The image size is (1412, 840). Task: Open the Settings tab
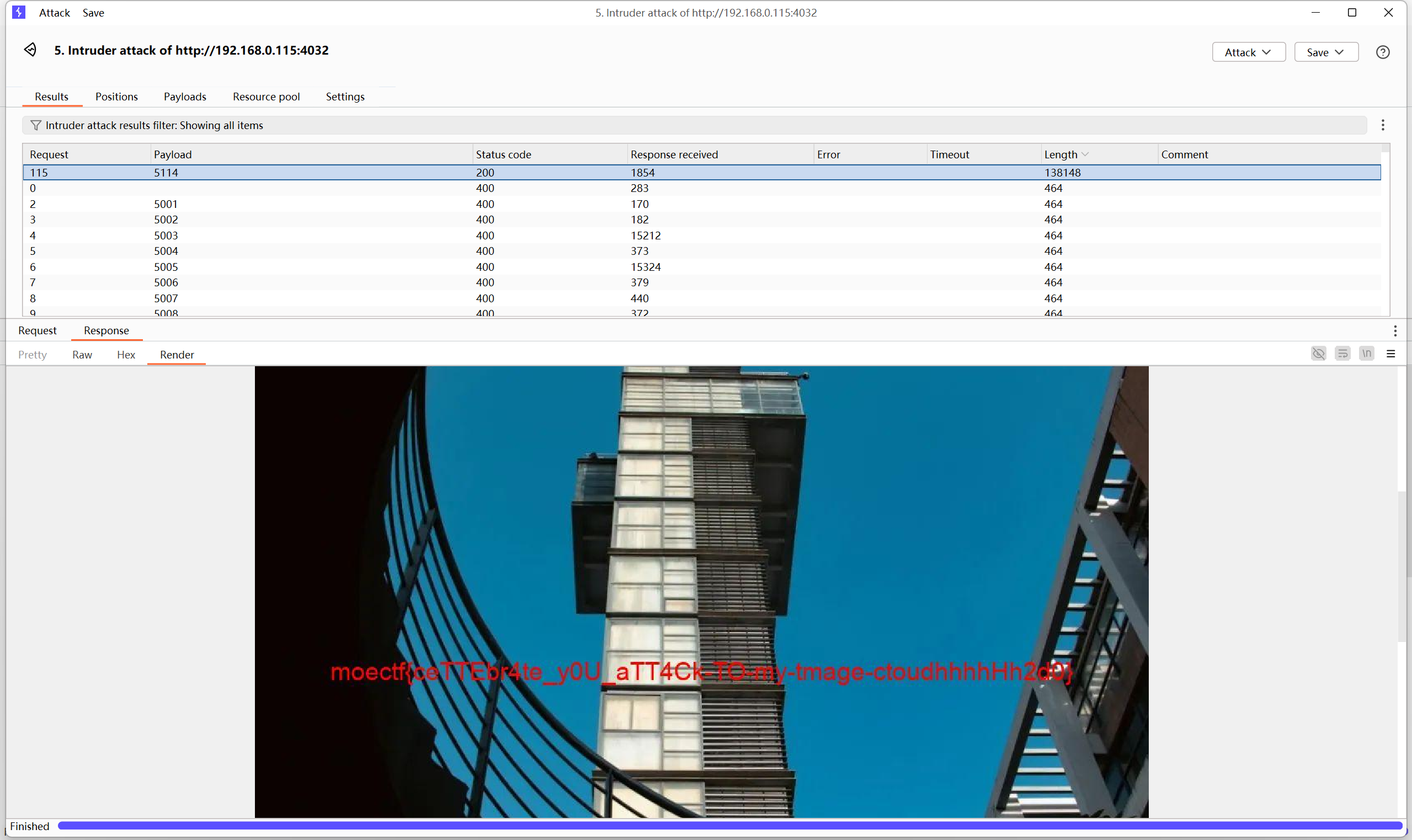[345, 96]
